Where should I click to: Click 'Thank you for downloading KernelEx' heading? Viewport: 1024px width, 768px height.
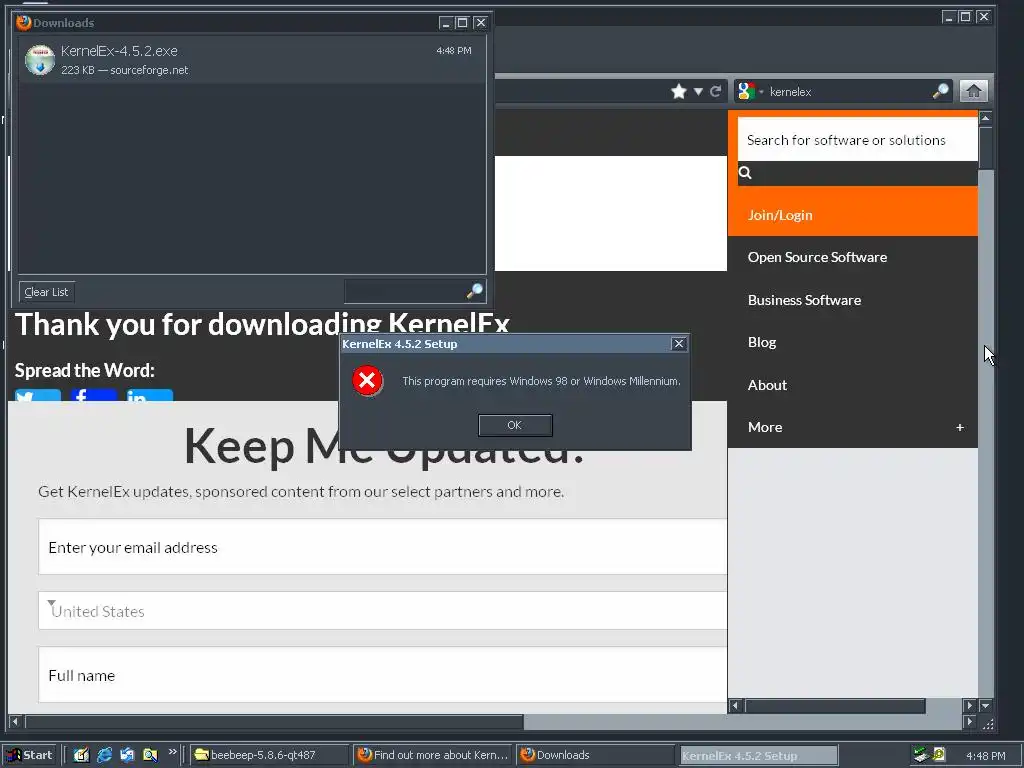(262, 324)
